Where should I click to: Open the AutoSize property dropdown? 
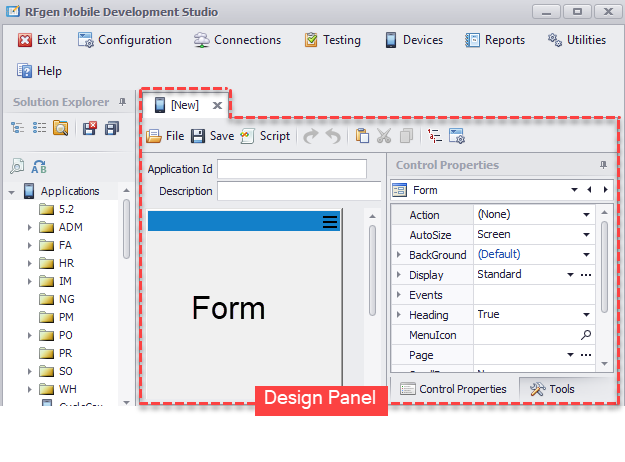tap(586, 235)
